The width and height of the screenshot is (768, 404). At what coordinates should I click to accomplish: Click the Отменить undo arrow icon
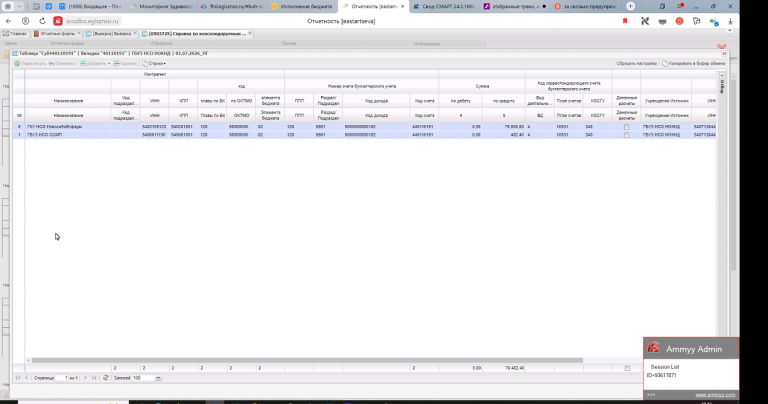51,64
